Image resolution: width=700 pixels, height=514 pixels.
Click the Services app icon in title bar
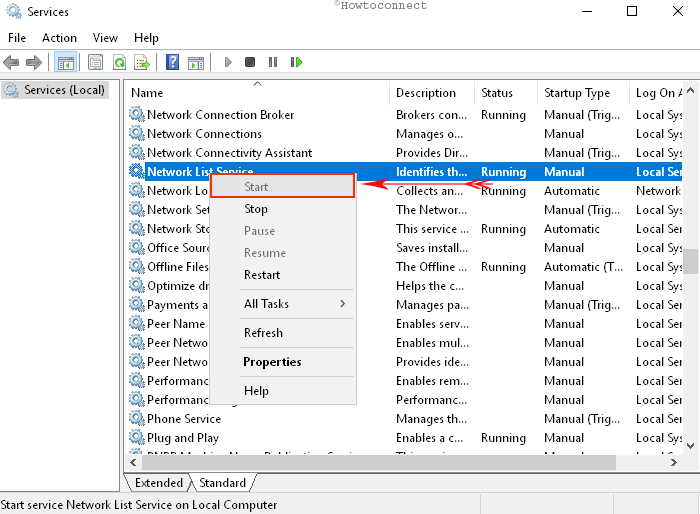point(13,11)
